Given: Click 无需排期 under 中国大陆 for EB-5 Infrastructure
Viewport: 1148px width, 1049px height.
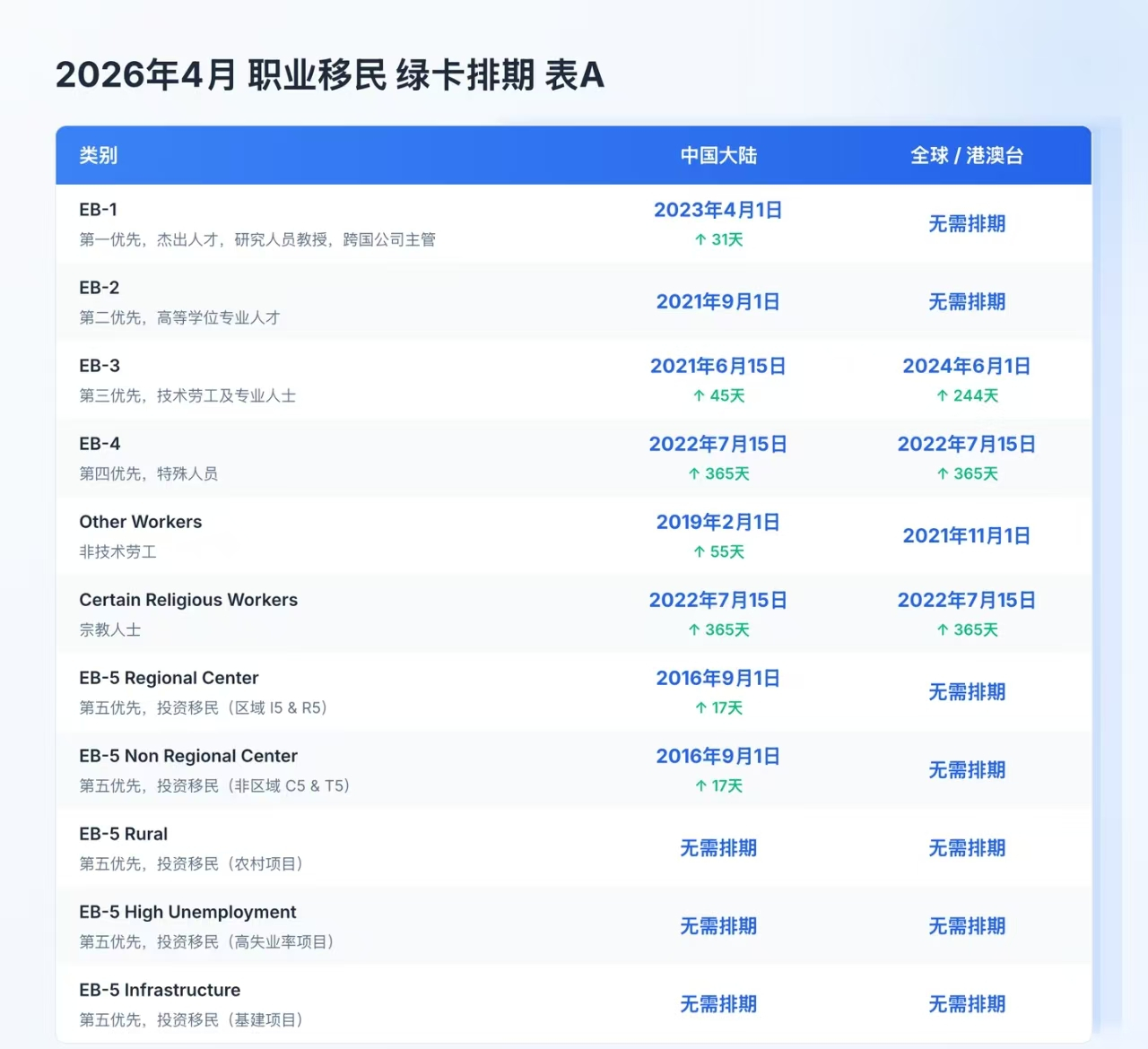Looking at the screenshot, I should click(x=717, y=1003).
